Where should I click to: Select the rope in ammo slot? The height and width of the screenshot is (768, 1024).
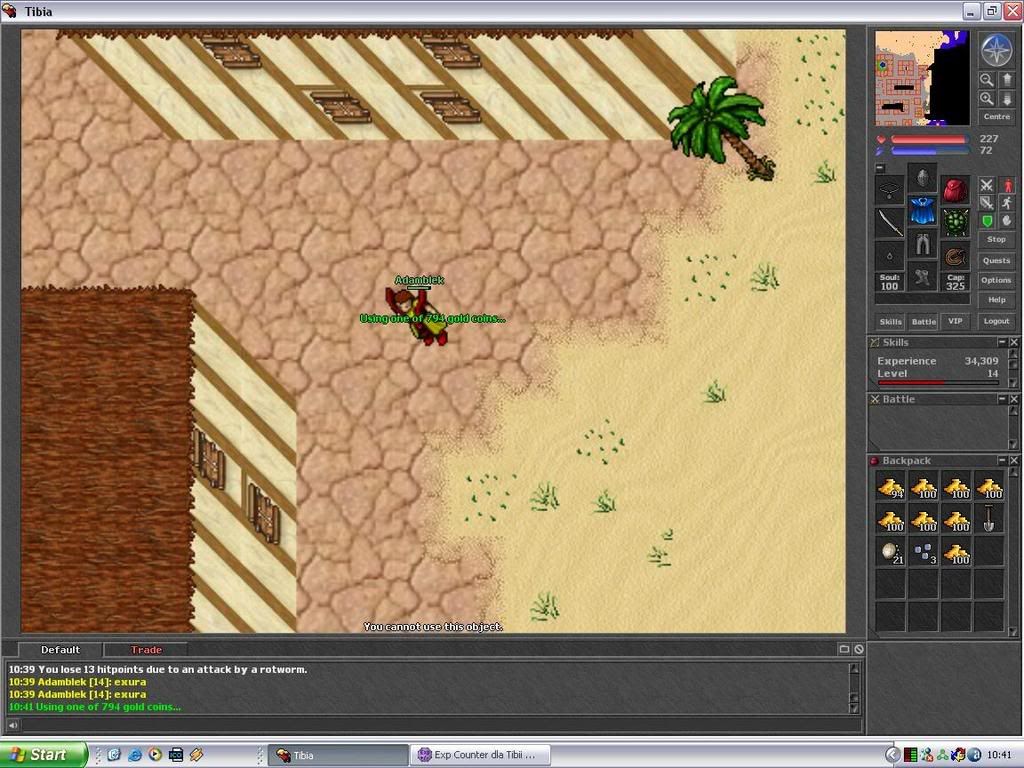(955, 256)
